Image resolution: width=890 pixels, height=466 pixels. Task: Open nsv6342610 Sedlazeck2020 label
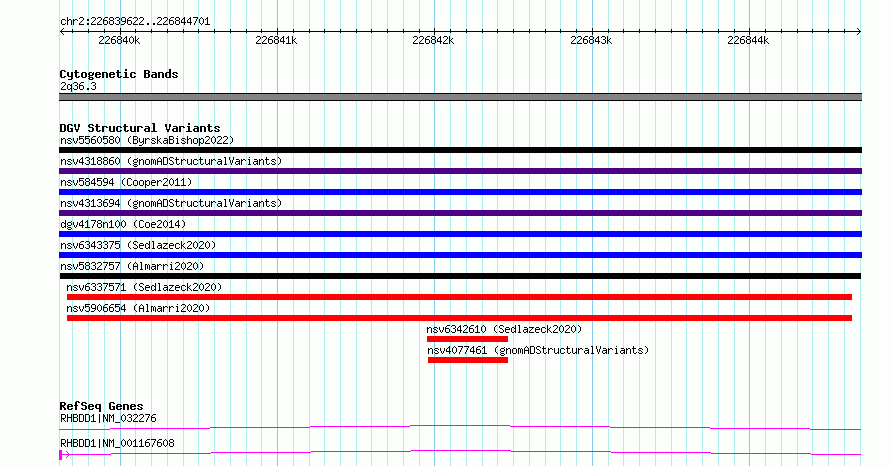click(x=504, y=329)
